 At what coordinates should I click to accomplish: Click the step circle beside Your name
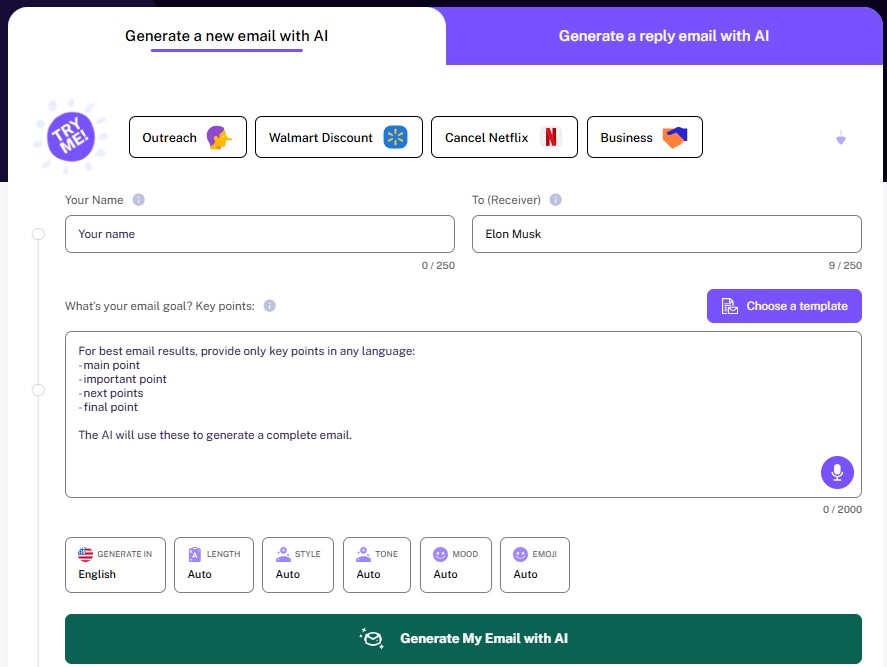coord(38,234)
